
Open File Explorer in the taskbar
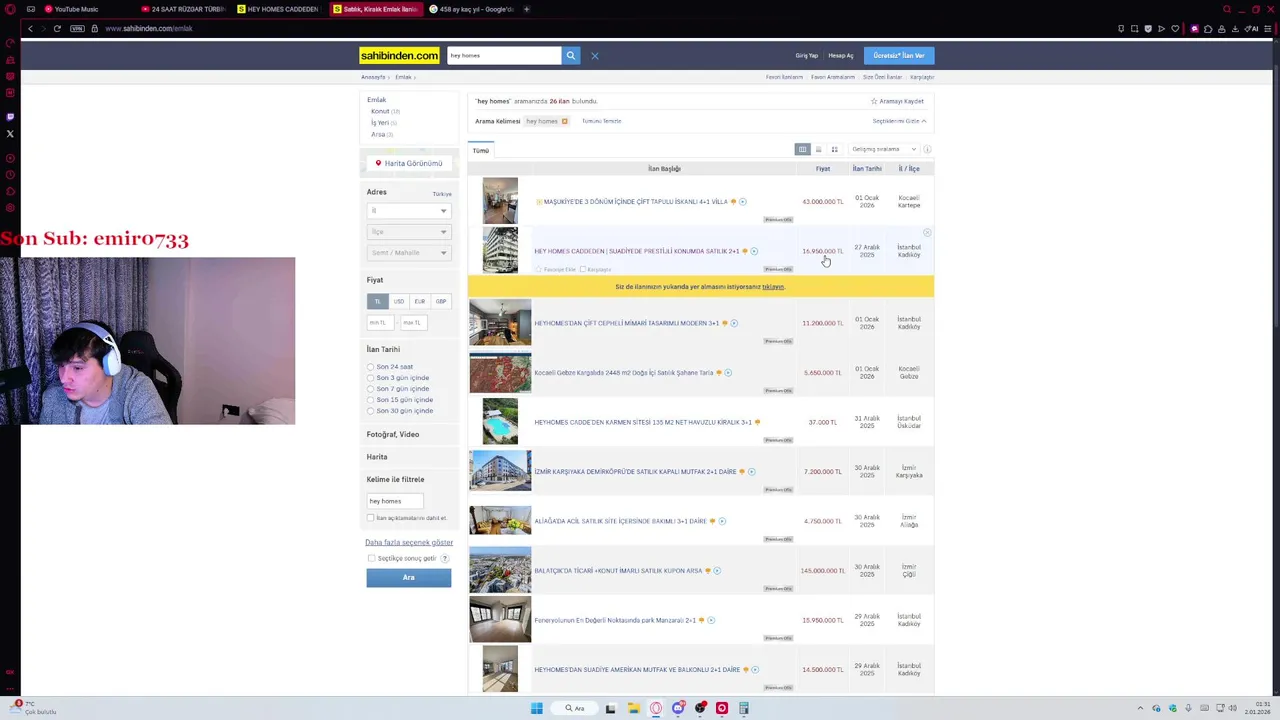click(x=633, y=708)
